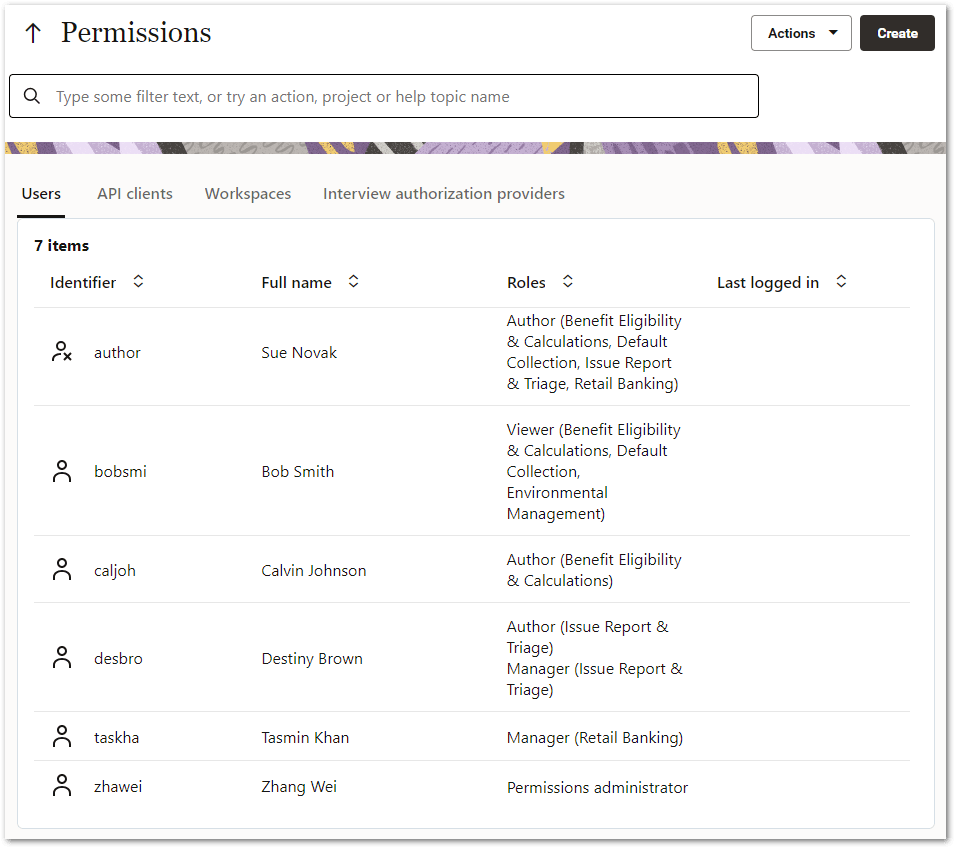Click the person icon in zhawei's row
This screenshot has height=848, width=955.
[61, 785]
